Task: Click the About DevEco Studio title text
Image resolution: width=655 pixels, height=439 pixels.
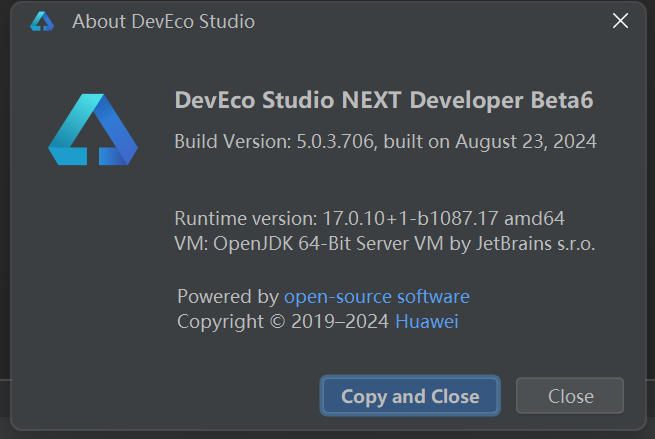Action: coord(163,21)
